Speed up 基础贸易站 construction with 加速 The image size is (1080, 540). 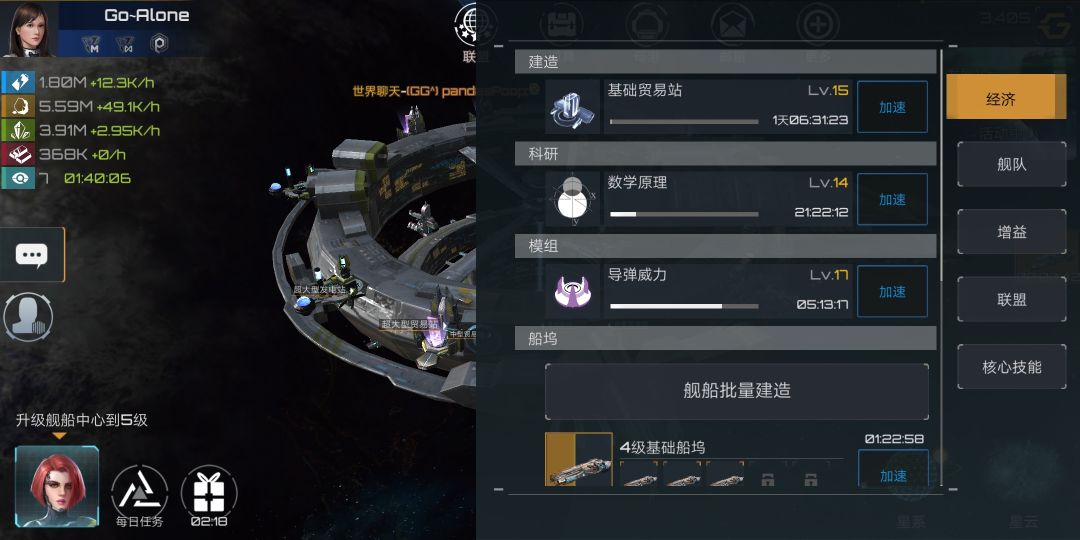pos(892,107)
